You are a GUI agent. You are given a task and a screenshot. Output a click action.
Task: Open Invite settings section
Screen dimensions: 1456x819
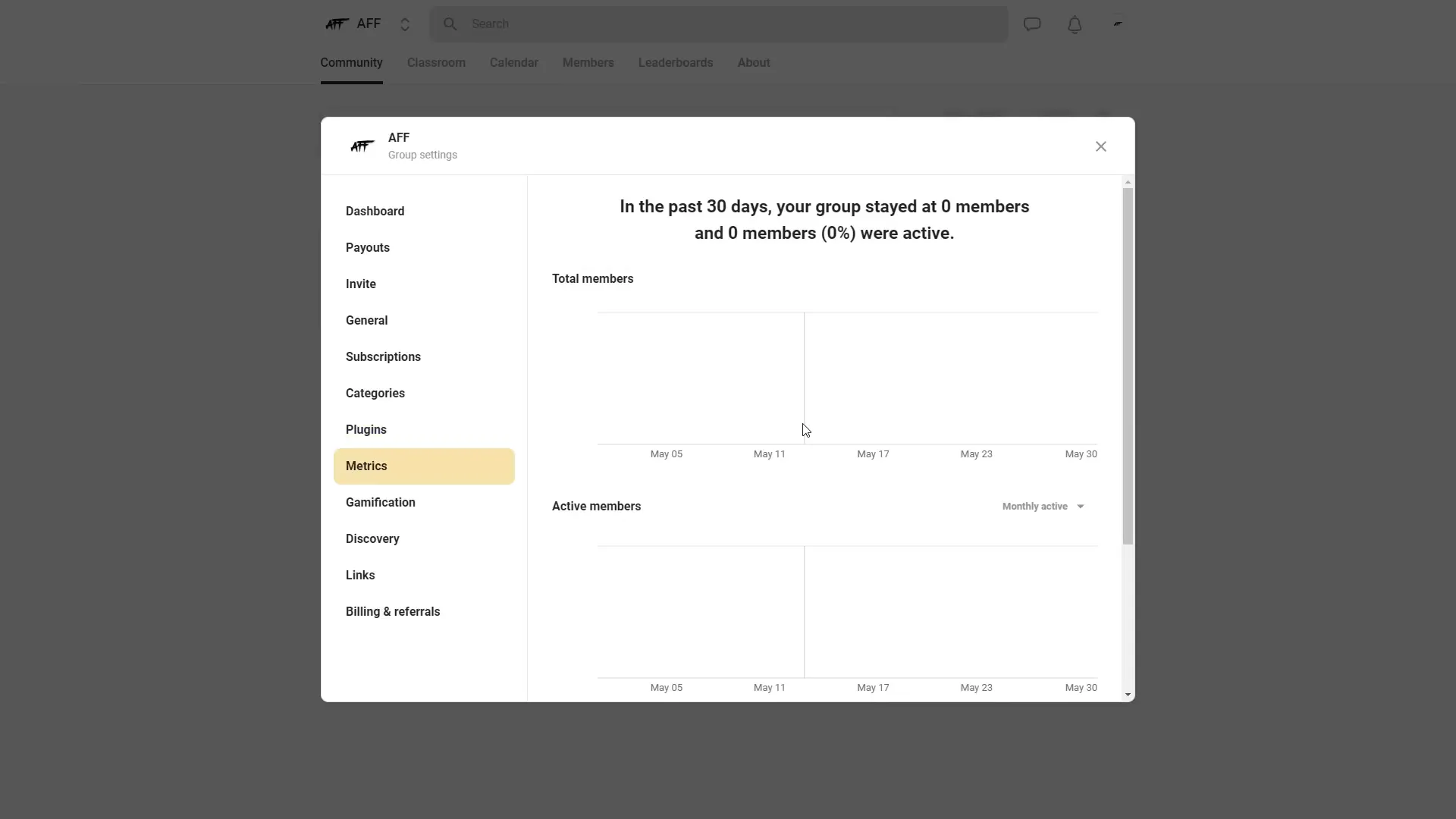point(424,284)
